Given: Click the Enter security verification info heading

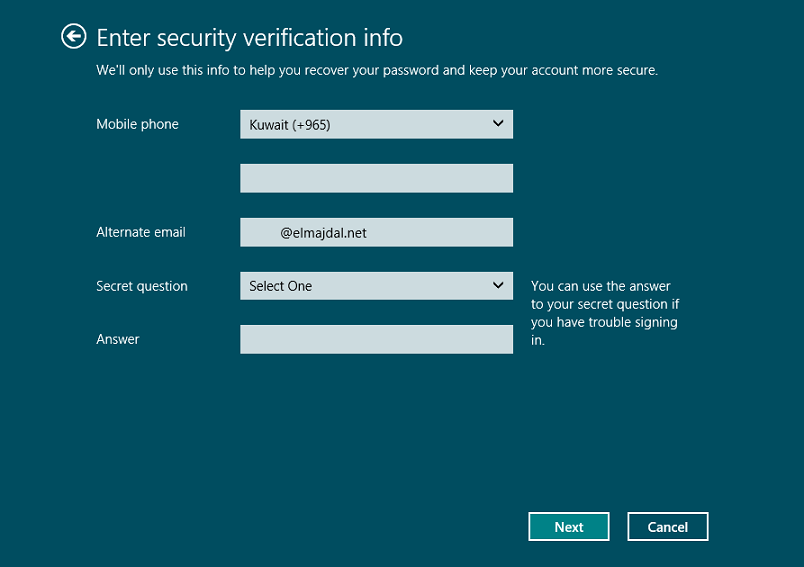Looking at the screenshot, I should 249,39.
